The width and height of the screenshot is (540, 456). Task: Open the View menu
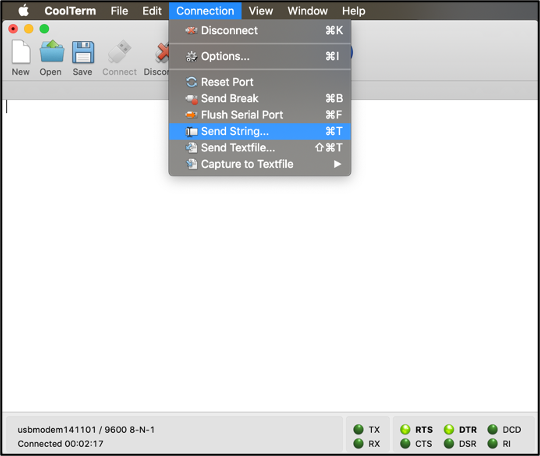pos(261,11)
